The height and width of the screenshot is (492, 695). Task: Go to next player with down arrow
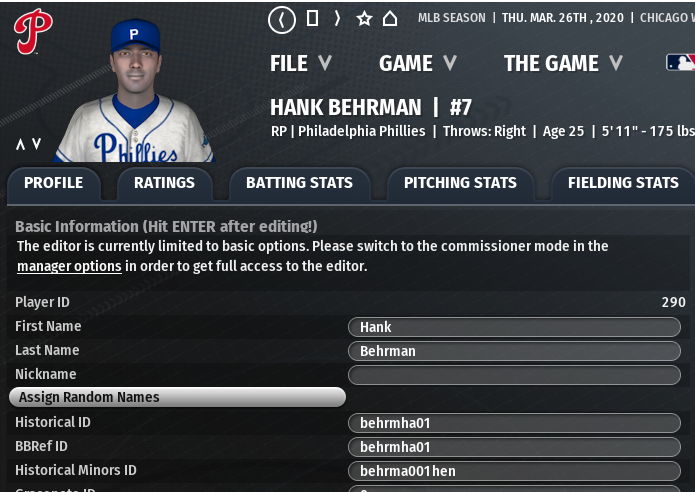37,144
